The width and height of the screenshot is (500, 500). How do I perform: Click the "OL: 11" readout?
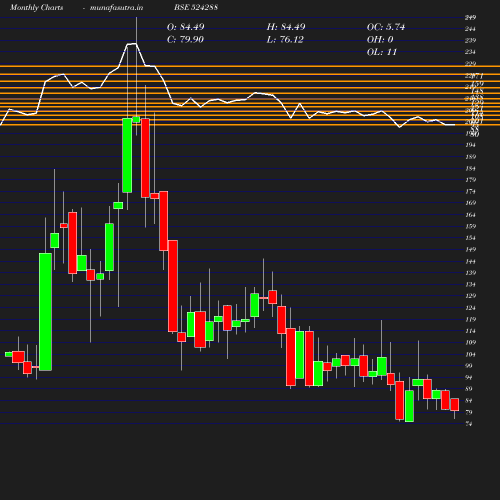(x=382, y=52)
